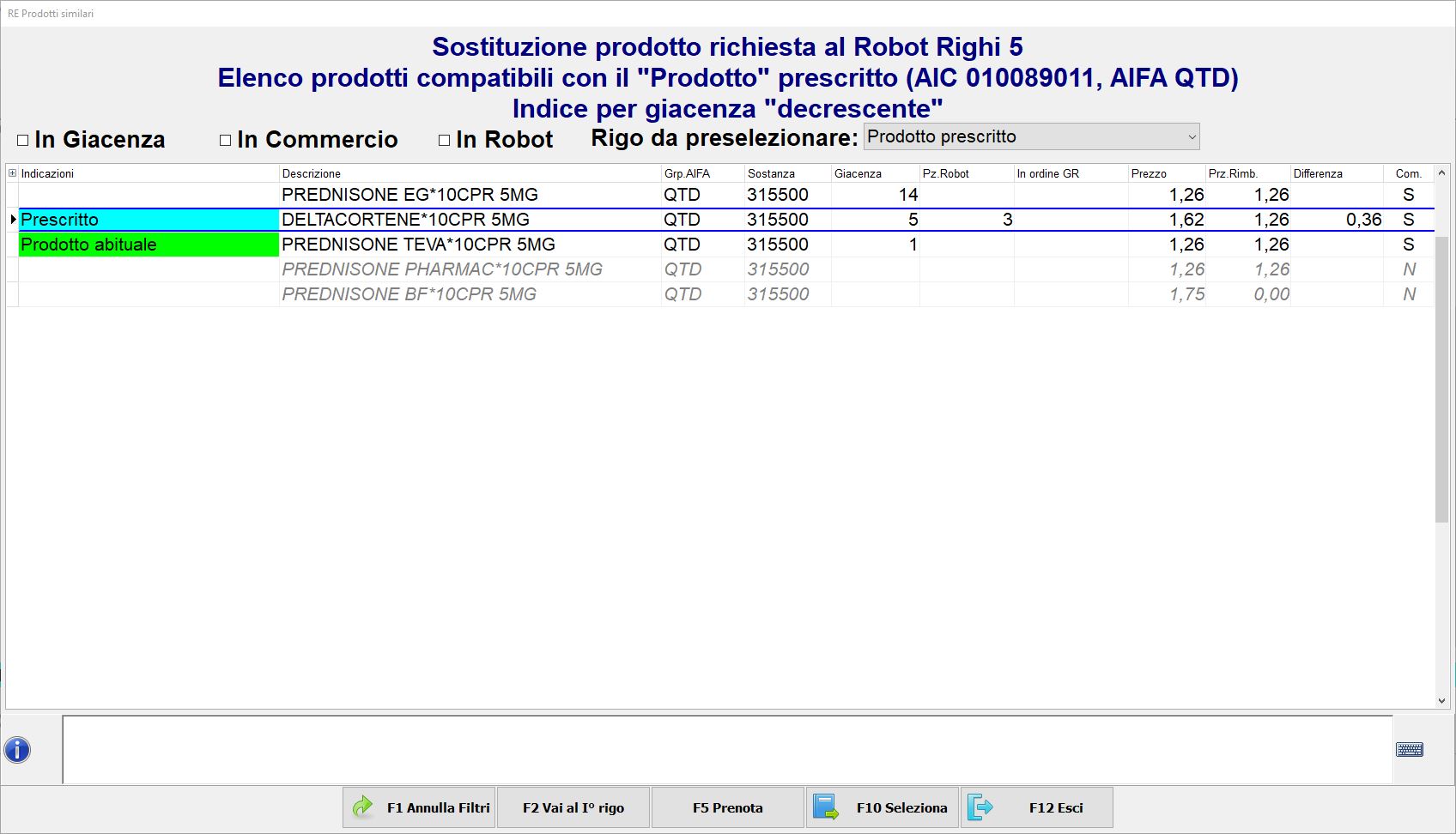Screen dimensions: 1456x834
Task: Select the PREDNISONE EG*10CPR 5MG row
Action: tap(409, 195)
